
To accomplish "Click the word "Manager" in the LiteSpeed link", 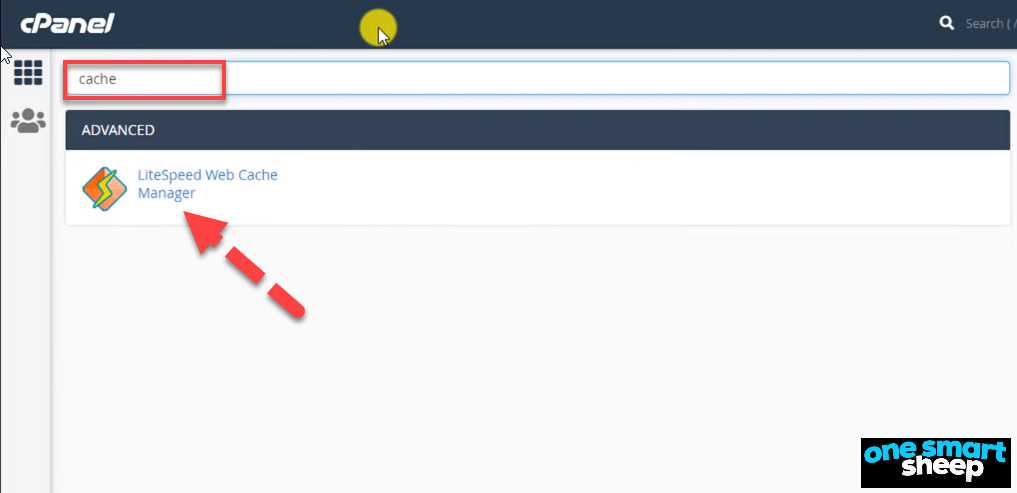I will pos(166,193).
